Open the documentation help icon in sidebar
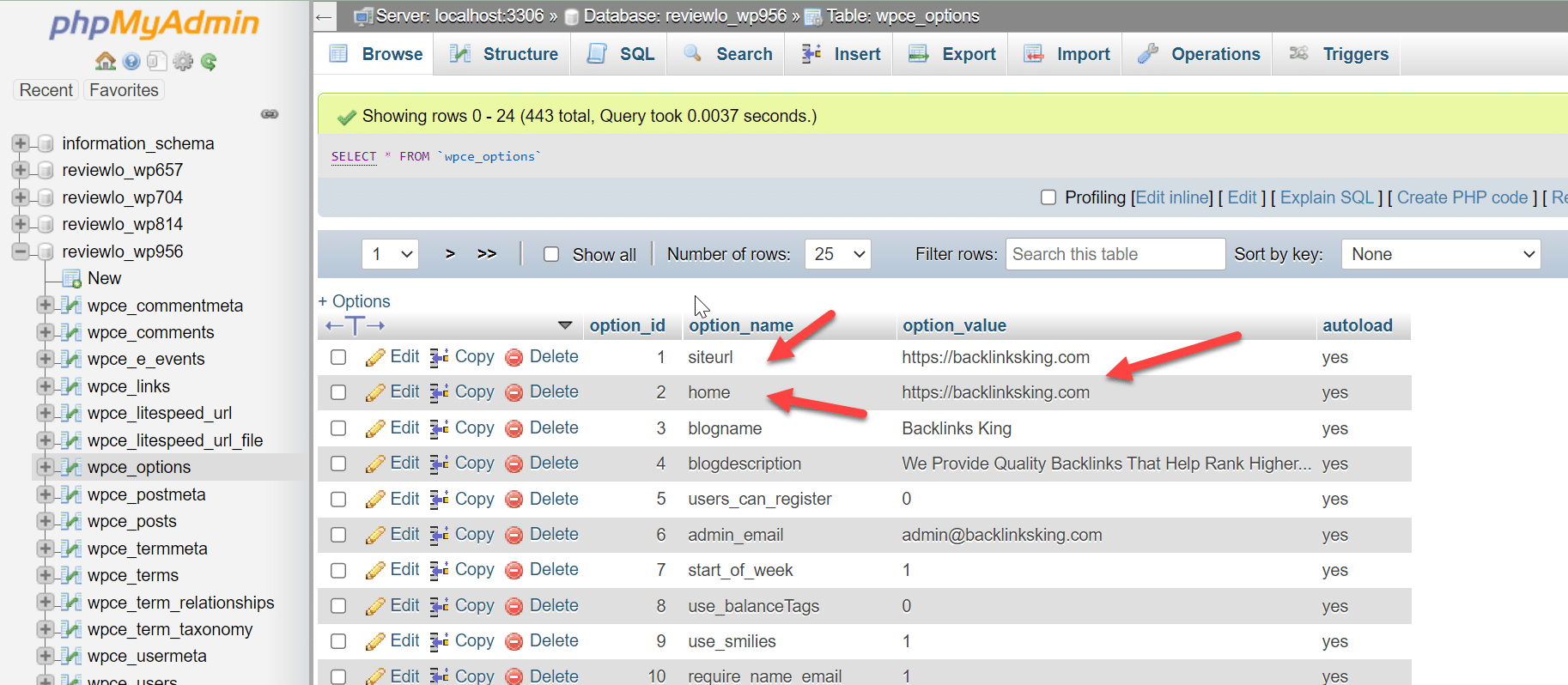1568x685 pixels. [131, 61]
